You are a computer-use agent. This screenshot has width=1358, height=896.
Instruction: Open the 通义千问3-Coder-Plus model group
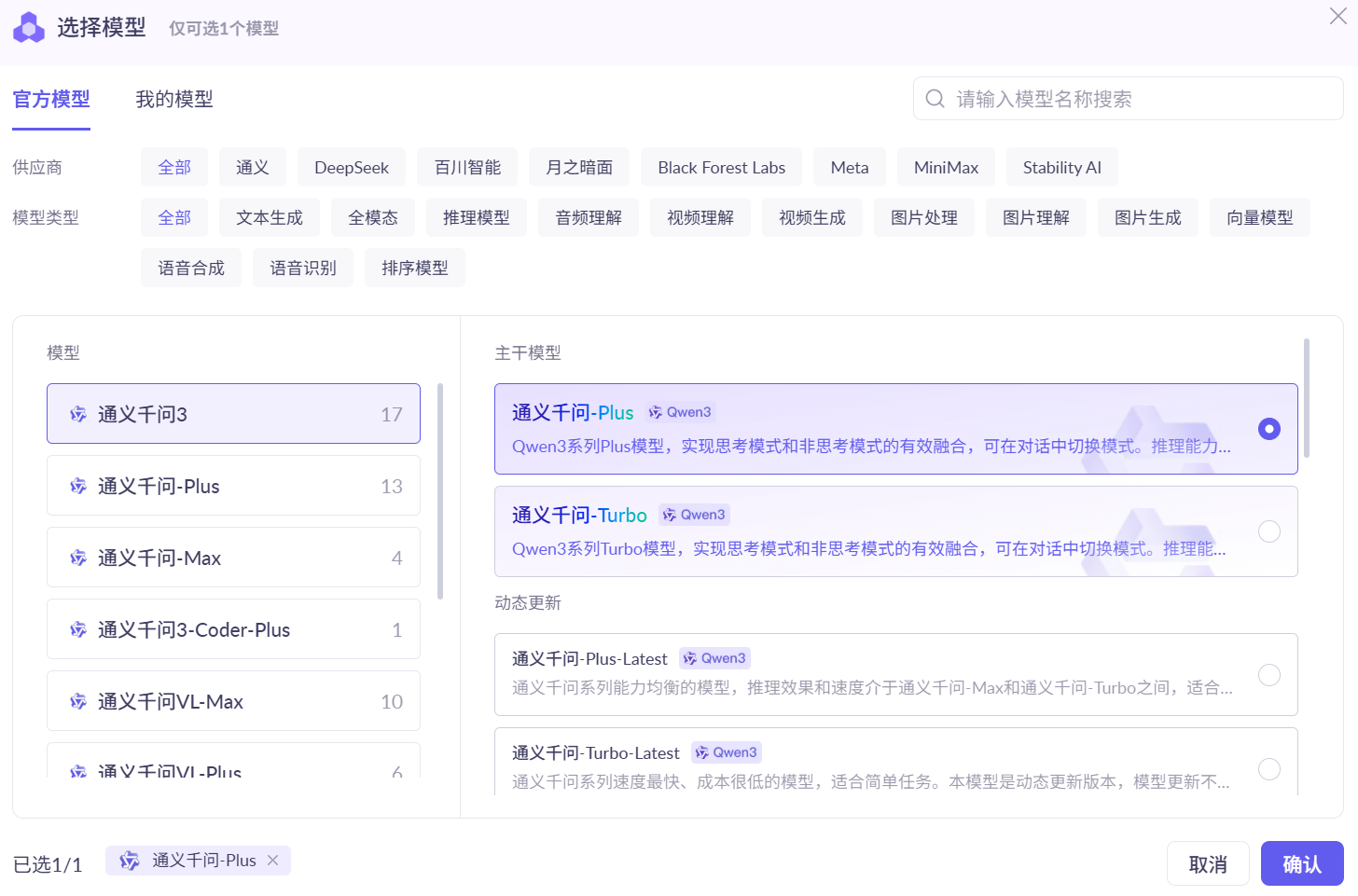(x=233, y=629)
